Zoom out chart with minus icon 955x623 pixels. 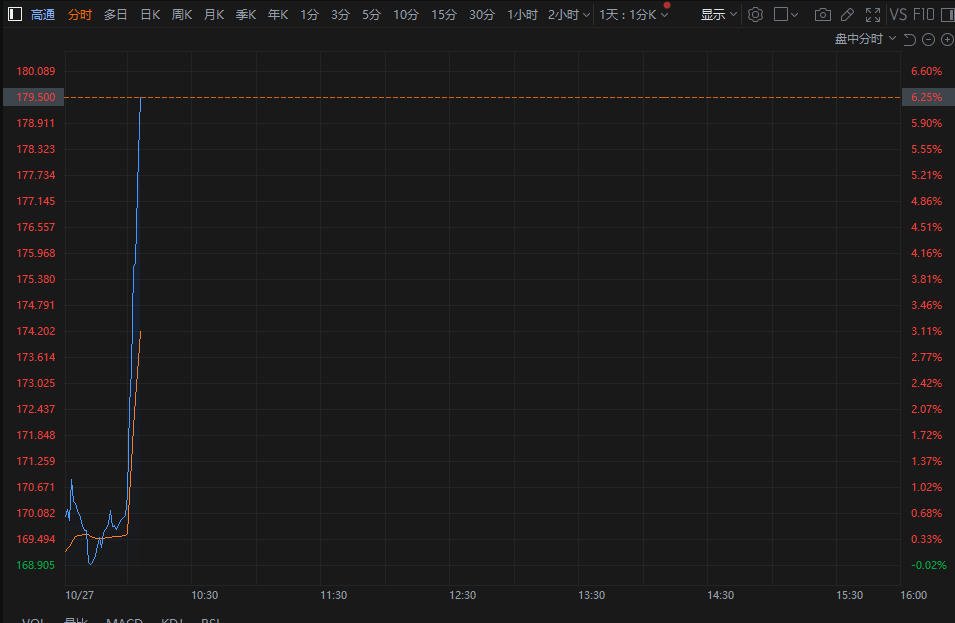928,40
